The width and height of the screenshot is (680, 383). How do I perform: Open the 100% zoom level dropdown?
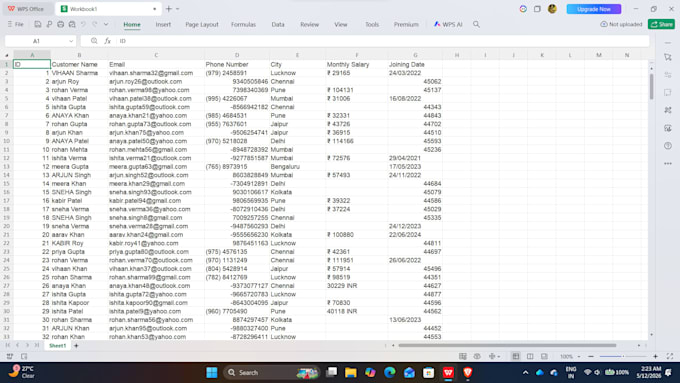coord(569,356)
